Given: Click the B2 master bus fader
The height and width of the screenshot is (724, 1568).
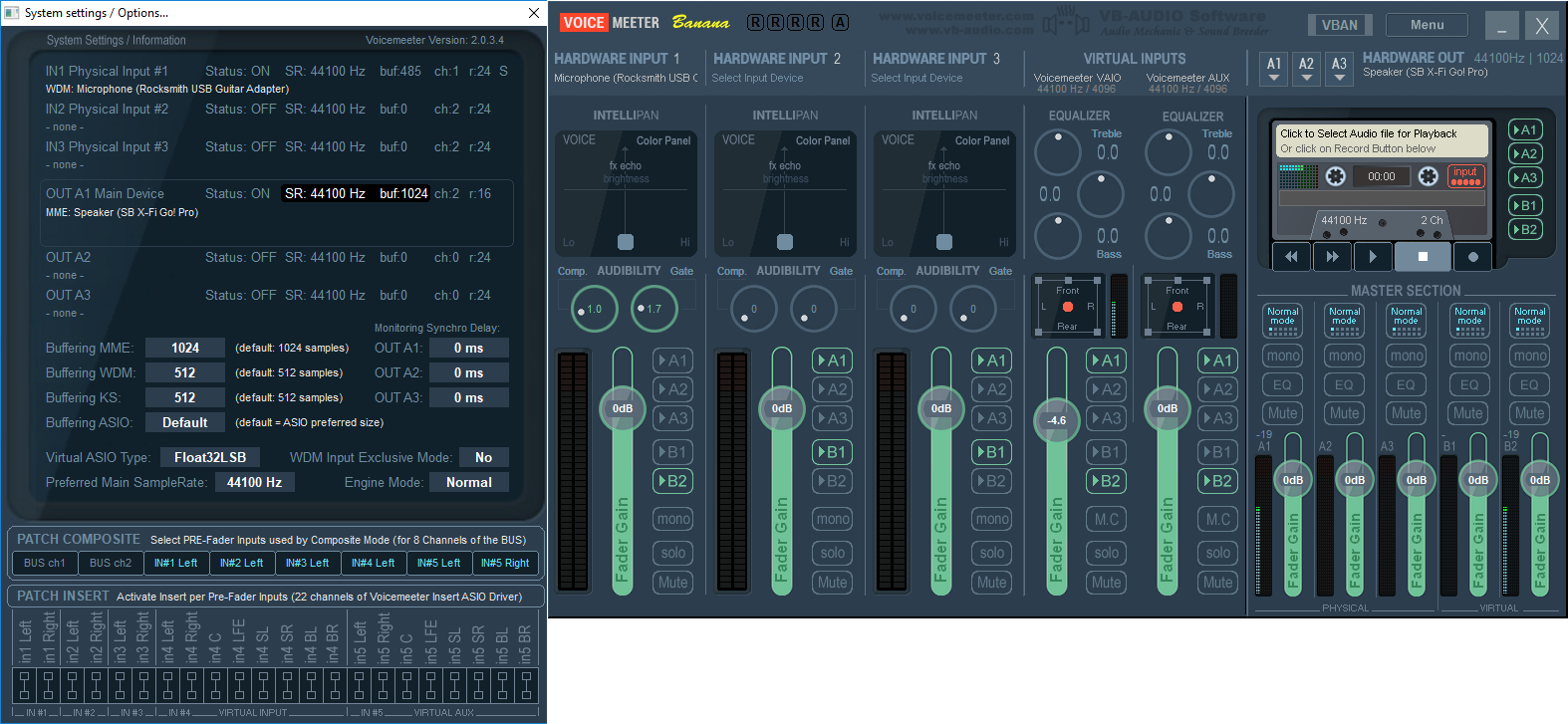Looking at the screenshot, I should 1540,480.
